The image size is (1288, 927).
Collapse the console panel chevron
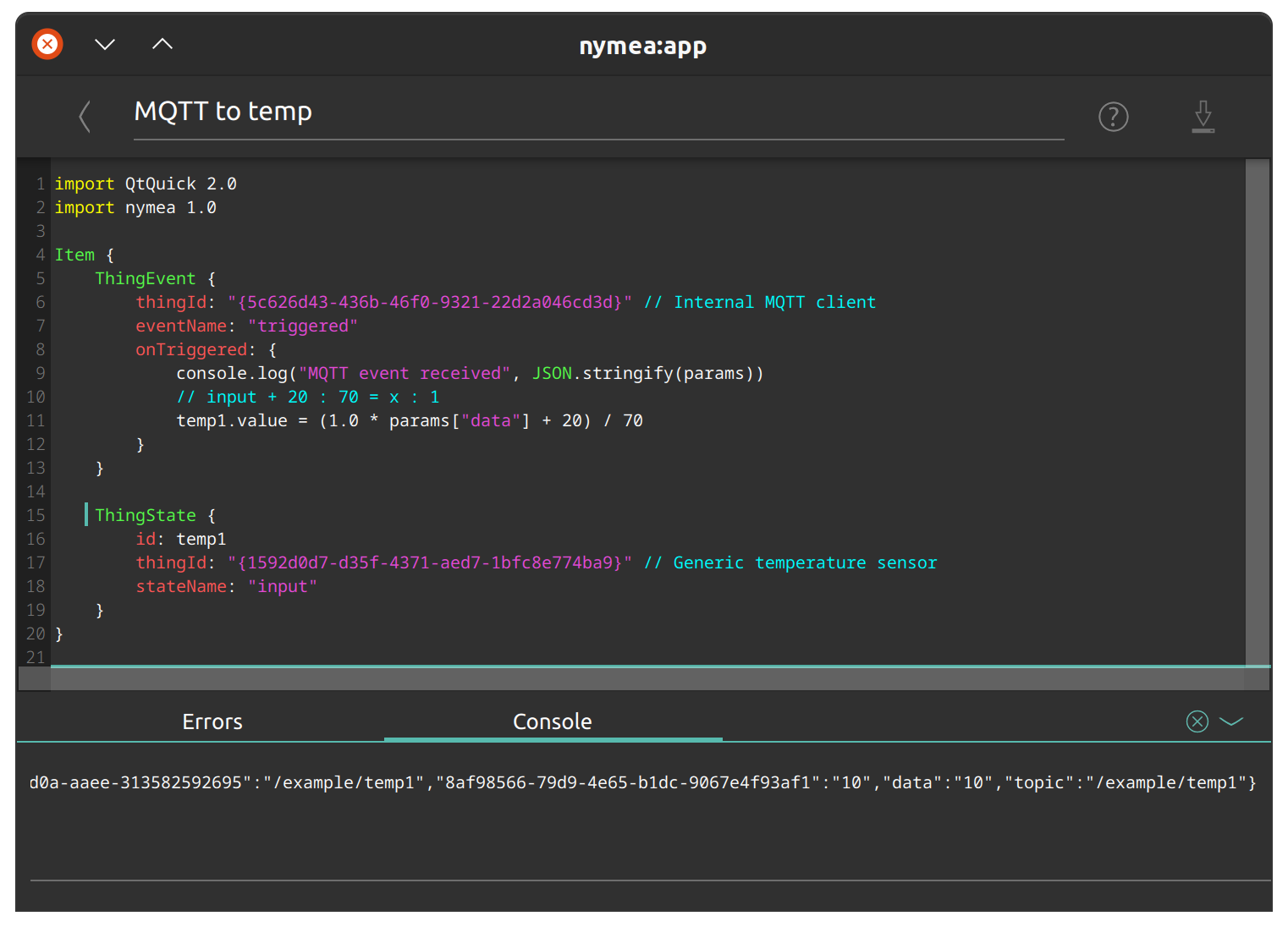click(x=1231, y=721)
